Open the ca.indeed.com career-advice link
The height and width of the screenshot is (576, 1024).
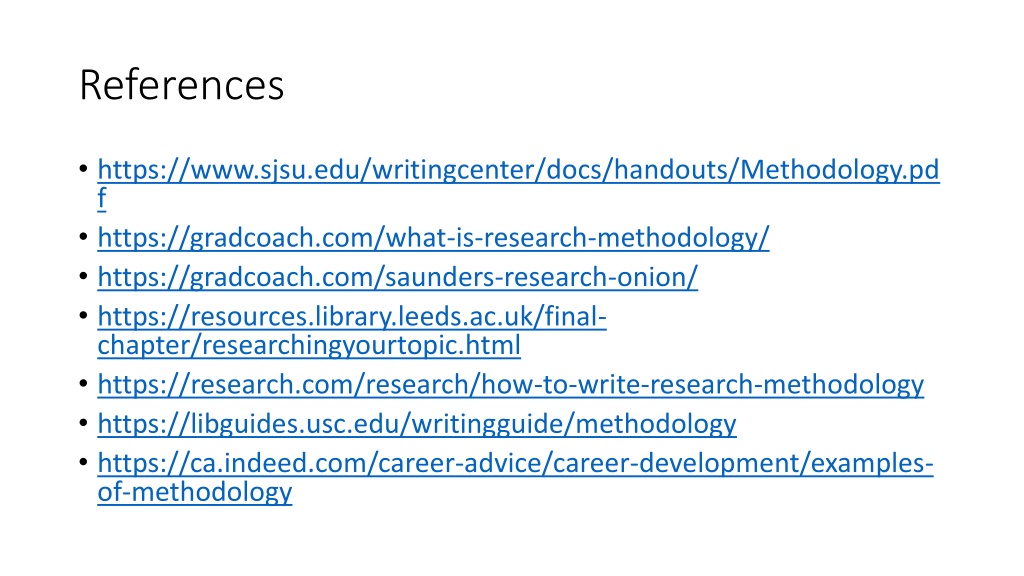click(x=515, y=463)
